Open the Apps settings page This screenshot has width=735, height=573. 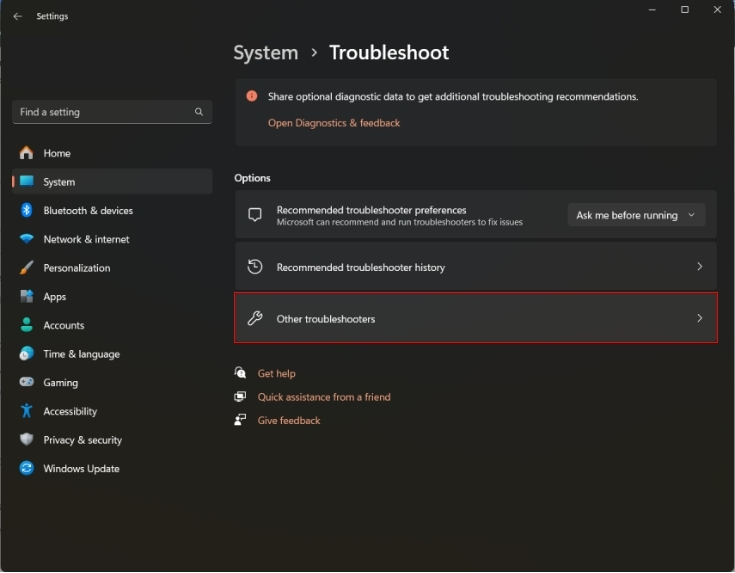point(112,296)
